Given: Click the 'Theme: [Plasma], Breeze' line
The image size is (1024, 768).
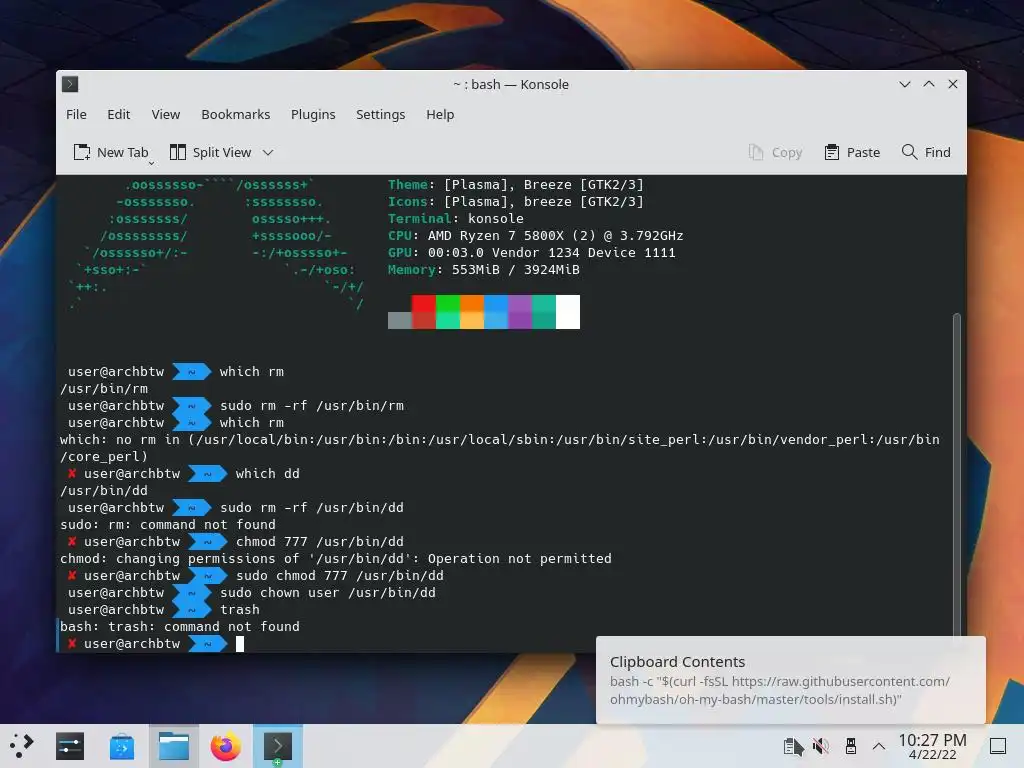Looking at the screenshot, I should click(515, 185).
